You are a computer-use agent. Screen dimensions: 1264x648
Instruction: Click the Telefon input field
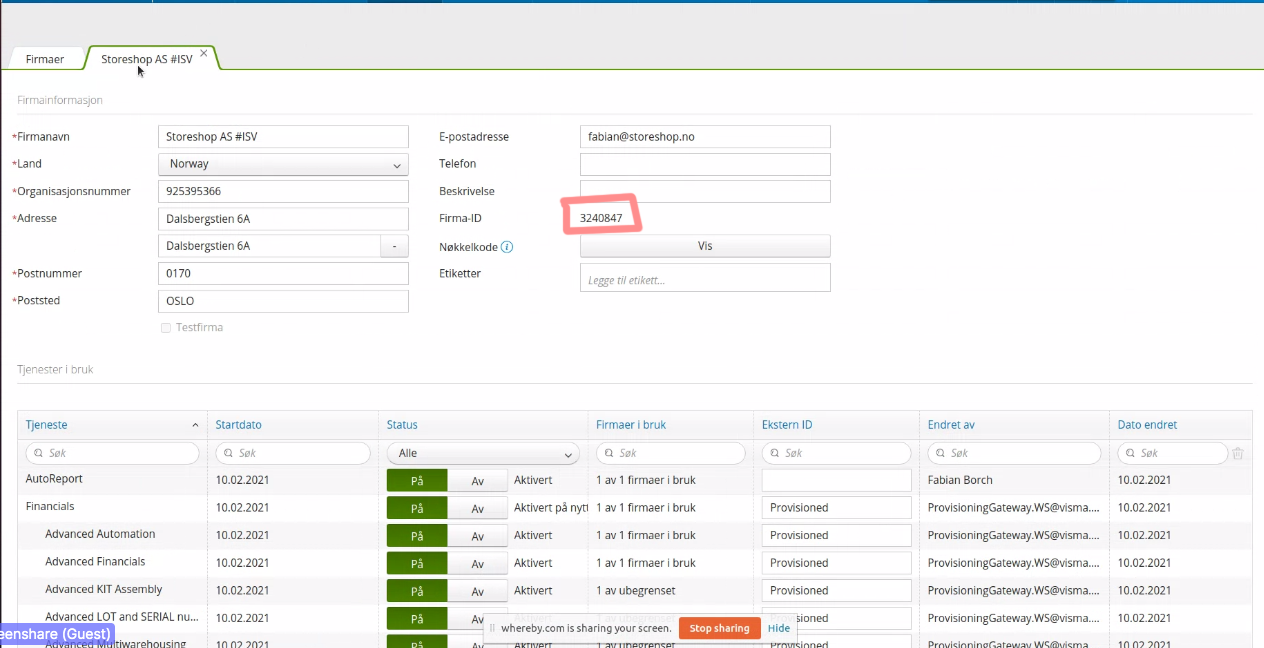(705, 164)
